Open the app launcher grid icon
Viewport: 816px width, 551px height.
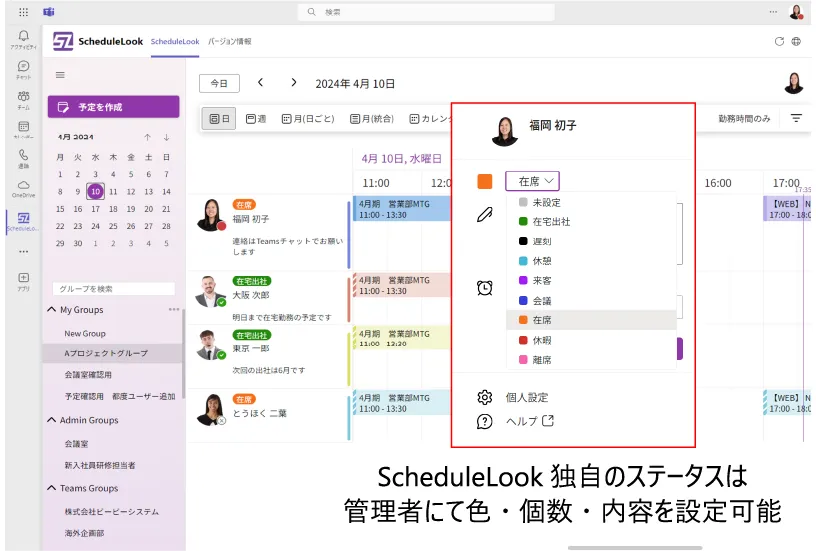coord(23,12)
